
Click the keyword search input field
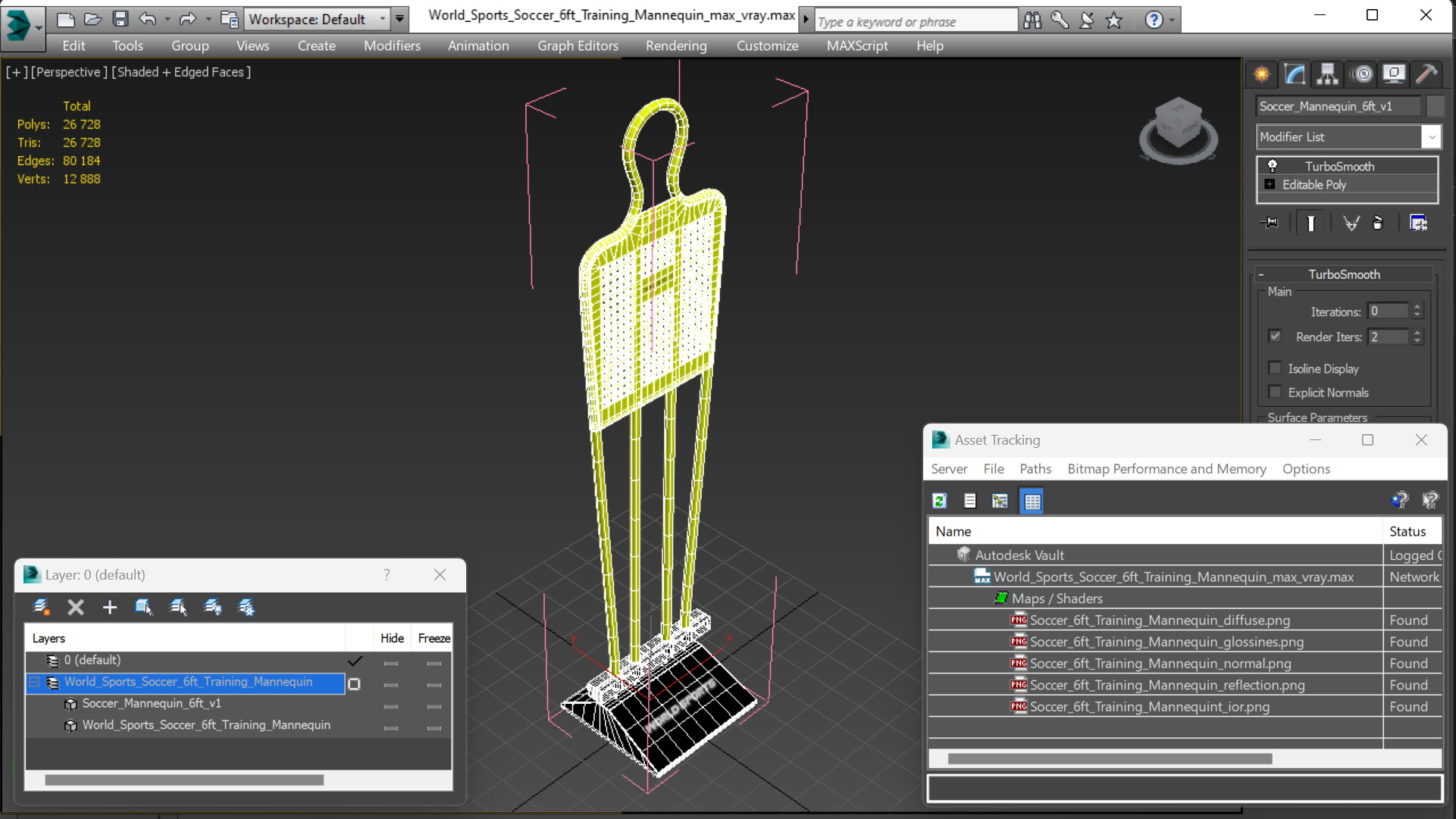coord(916,21)
